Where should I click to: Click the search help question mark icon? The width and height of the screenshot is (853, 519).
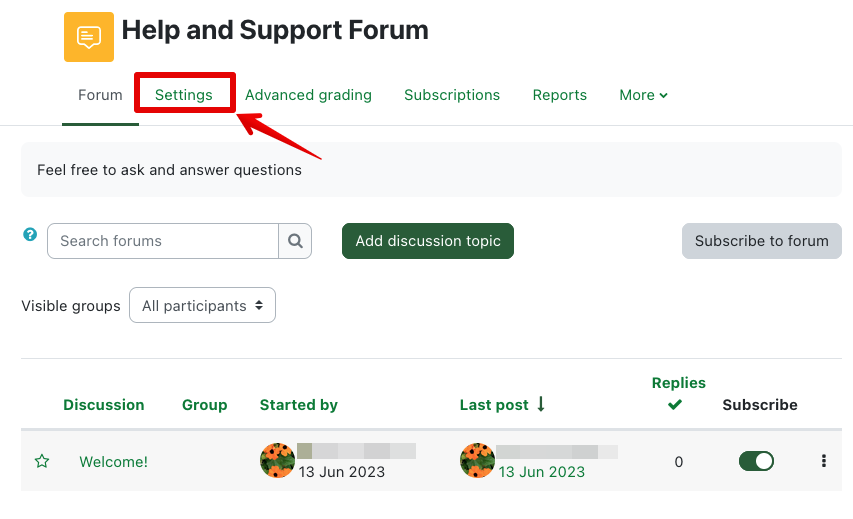30,235
